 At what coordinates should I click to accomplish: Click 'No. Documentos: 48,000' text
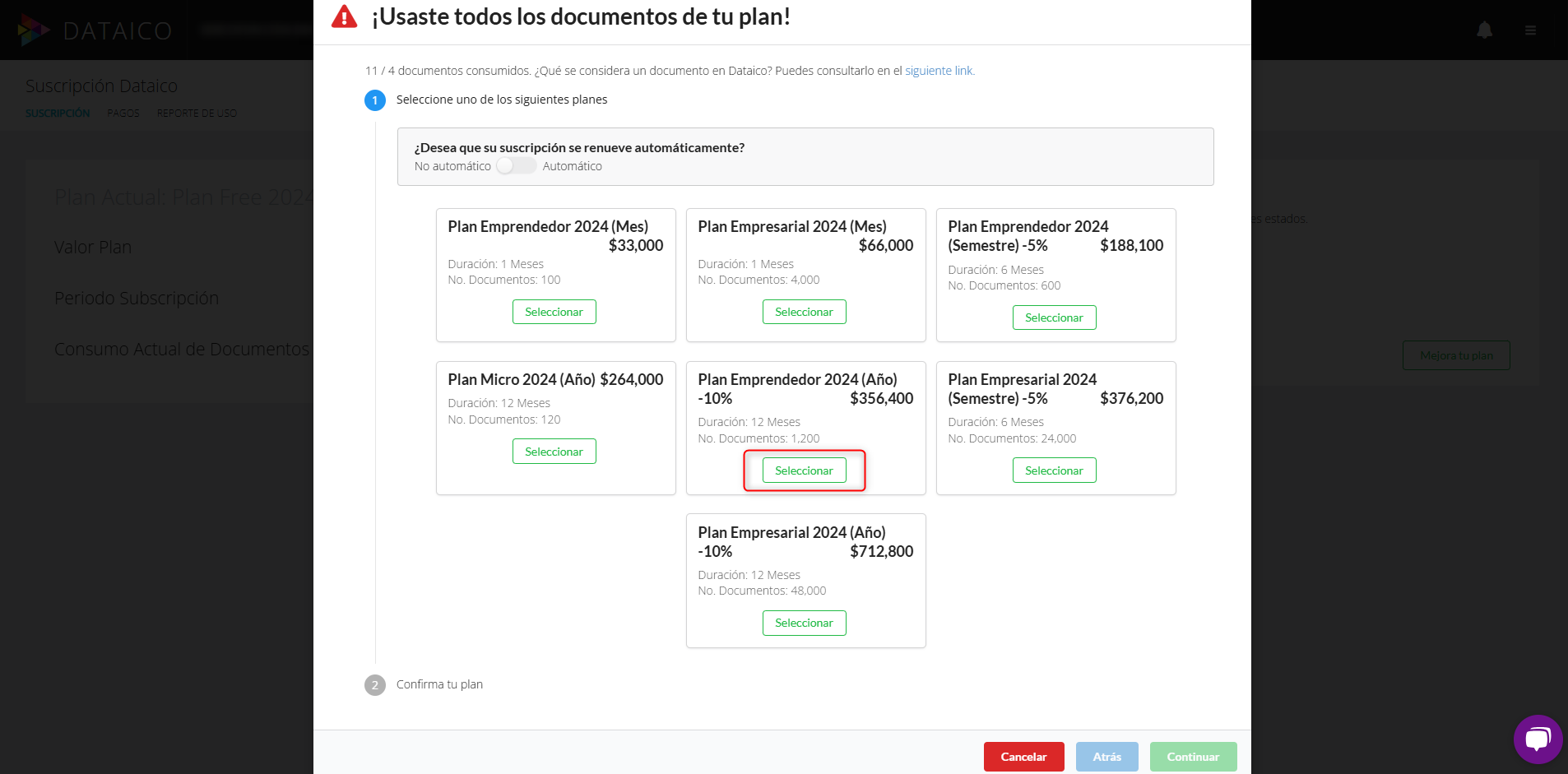click(762, 591)
